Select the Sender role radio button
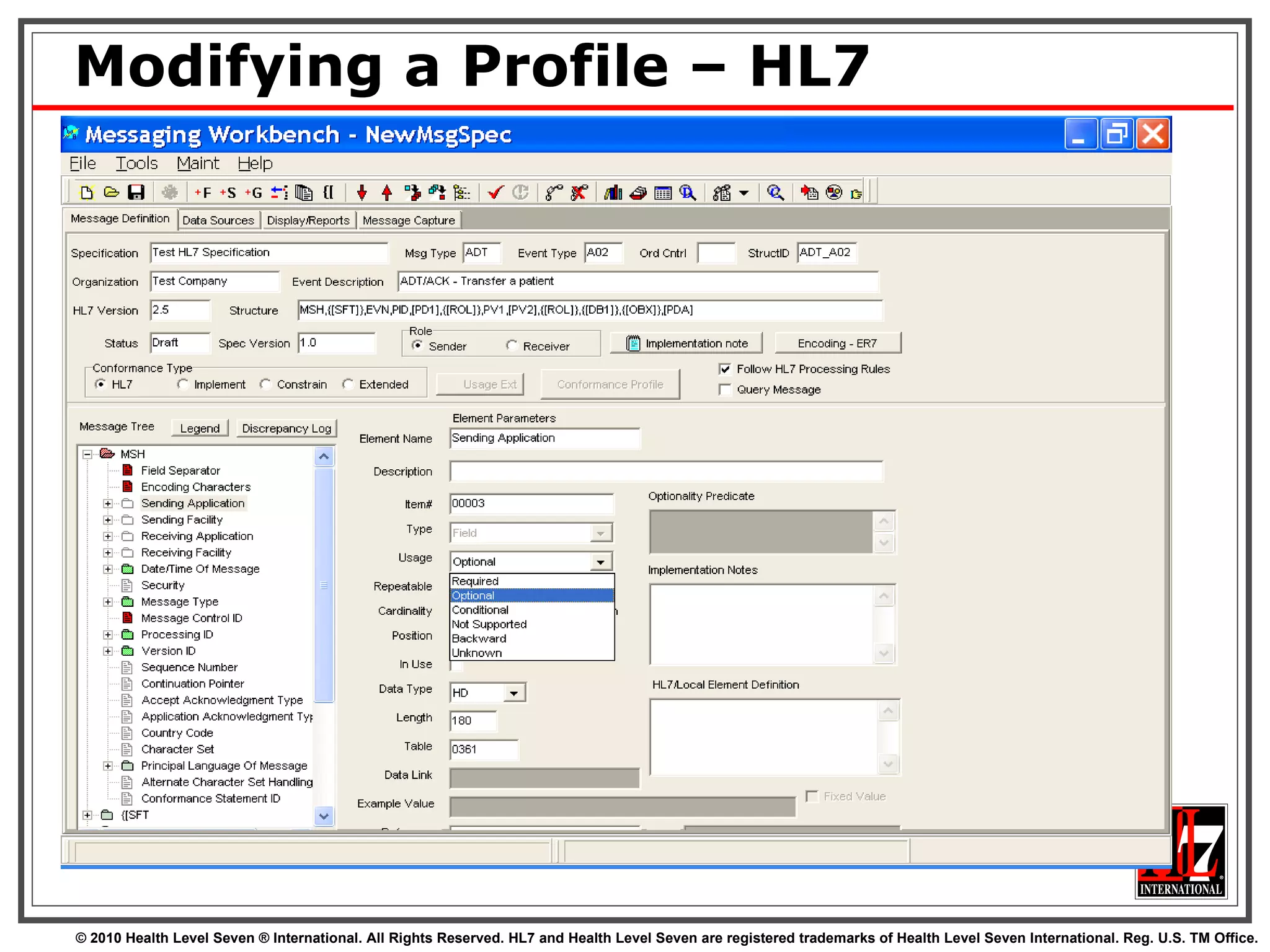The height and width of the screenshot is (952, 1270). pyautogui.click(x=417, y=345)
